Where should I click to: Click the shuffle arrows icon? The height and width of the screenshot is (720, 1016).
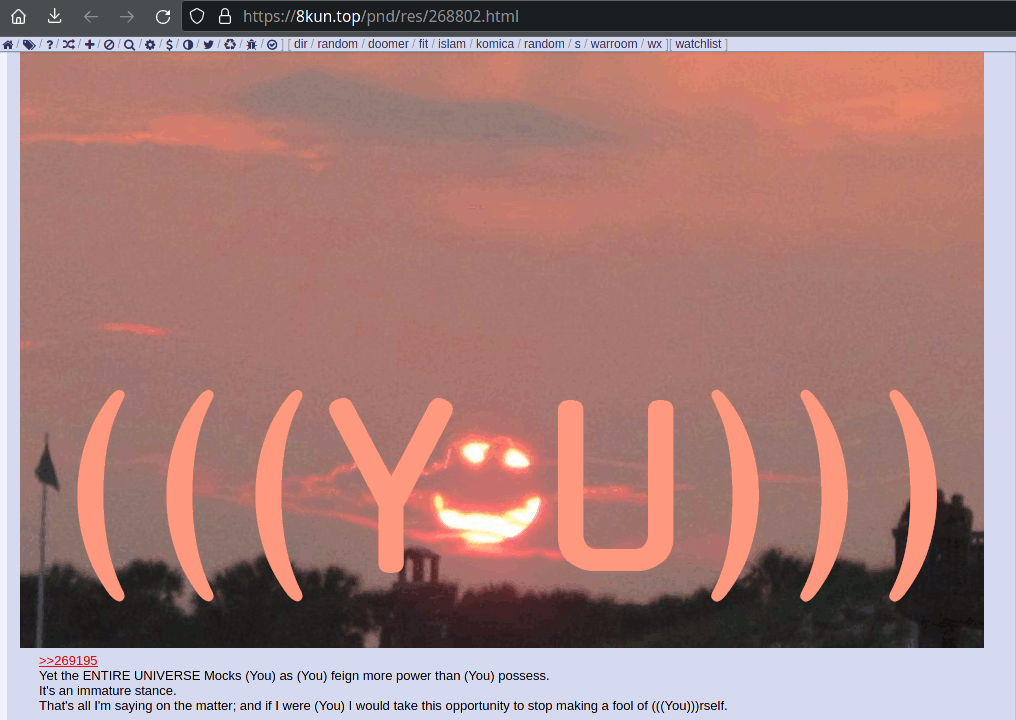coord(69,44)
